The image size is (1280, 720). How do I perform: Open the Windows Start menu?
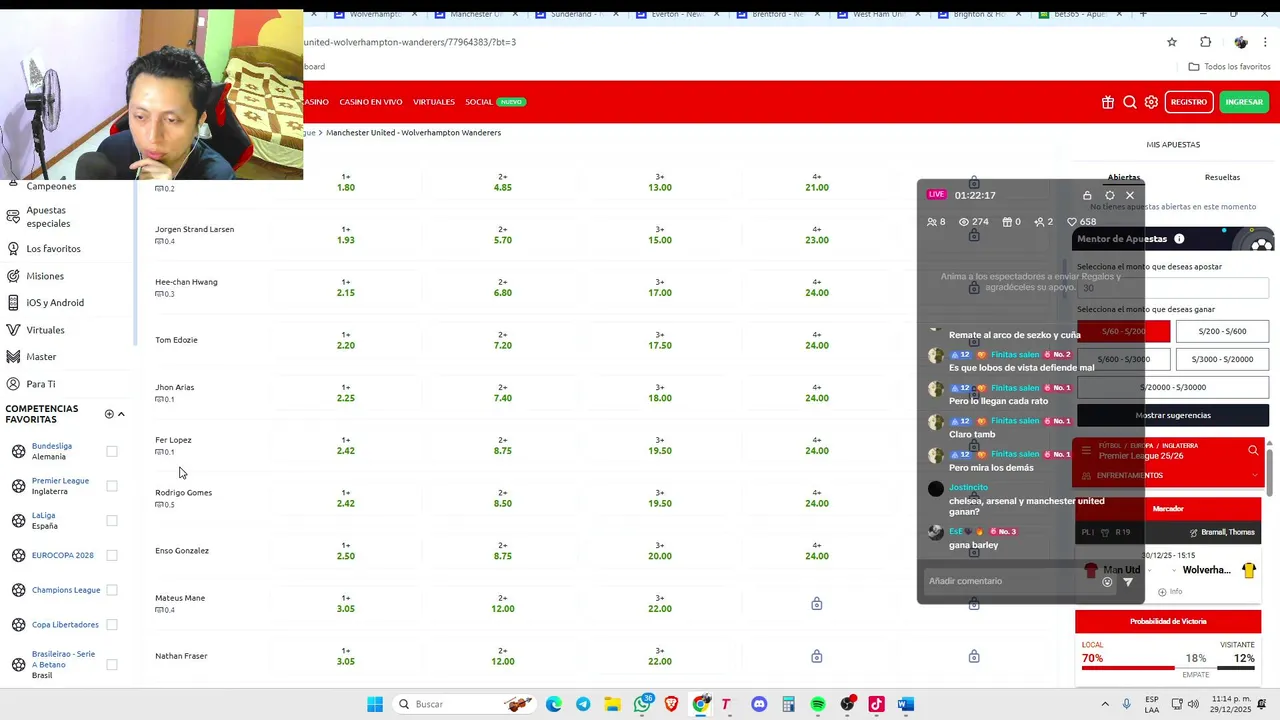coord(375,704)
